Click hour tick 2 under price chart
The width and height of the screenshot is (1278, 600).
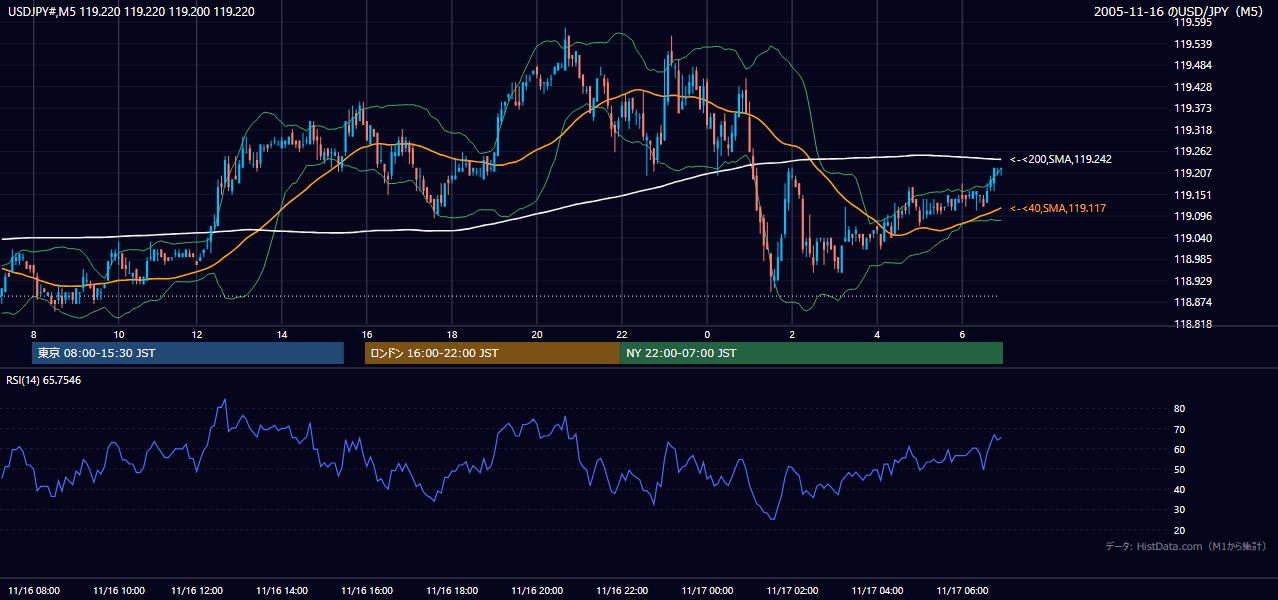[x=792, y=334]
